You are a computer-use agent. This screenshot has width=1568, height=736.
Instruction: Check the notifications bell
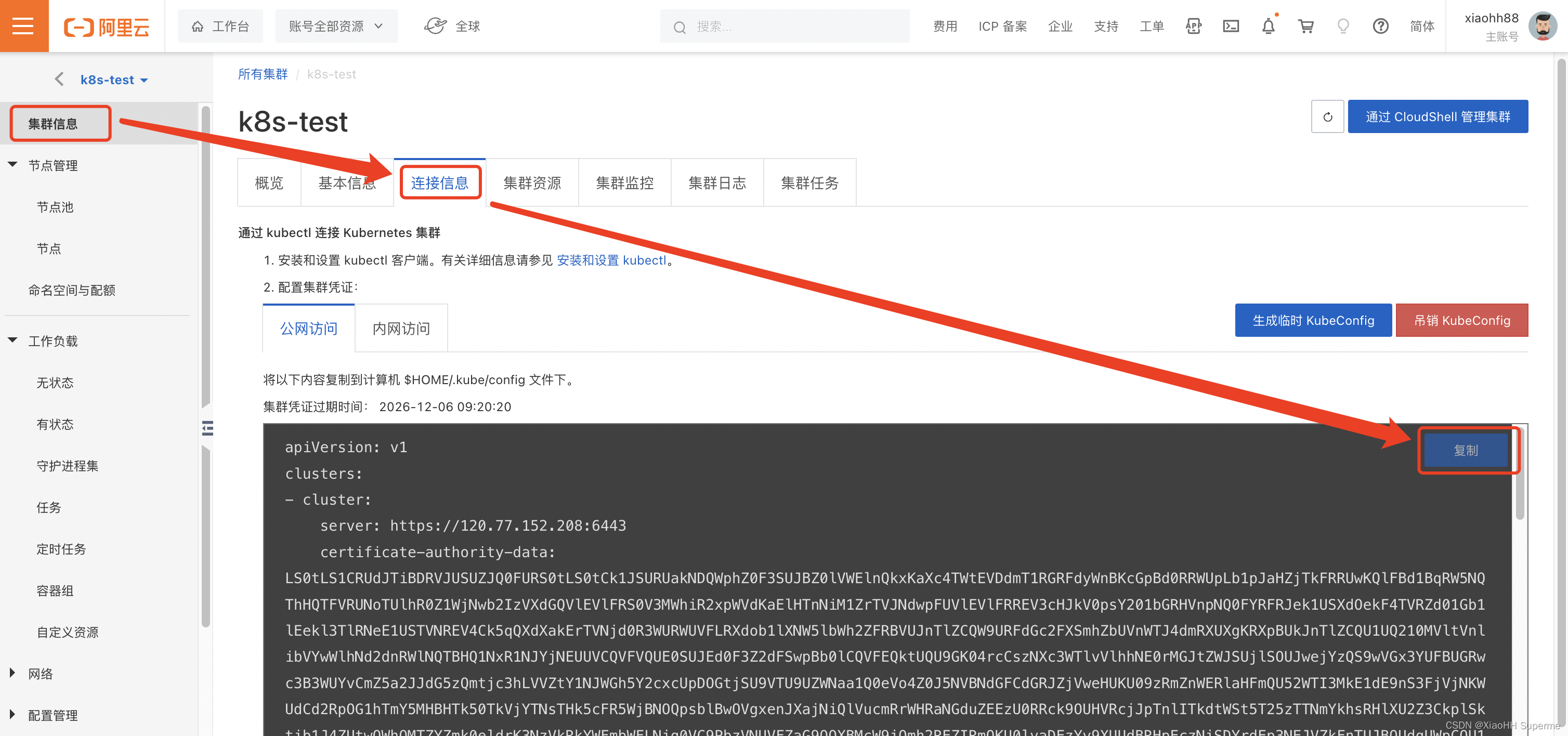(1268, 26)
